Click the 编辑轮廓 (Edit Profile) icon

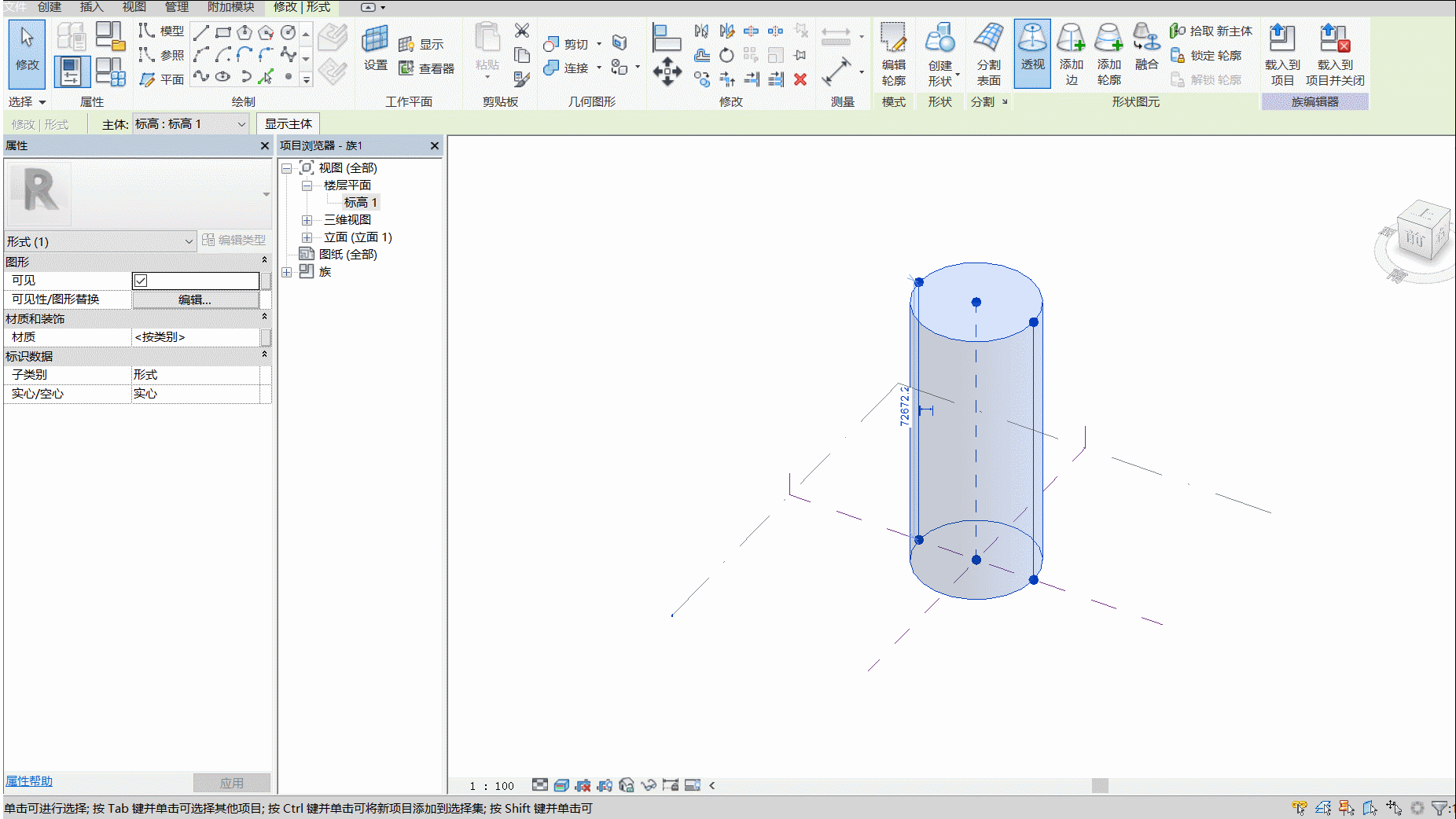point(893,54)
